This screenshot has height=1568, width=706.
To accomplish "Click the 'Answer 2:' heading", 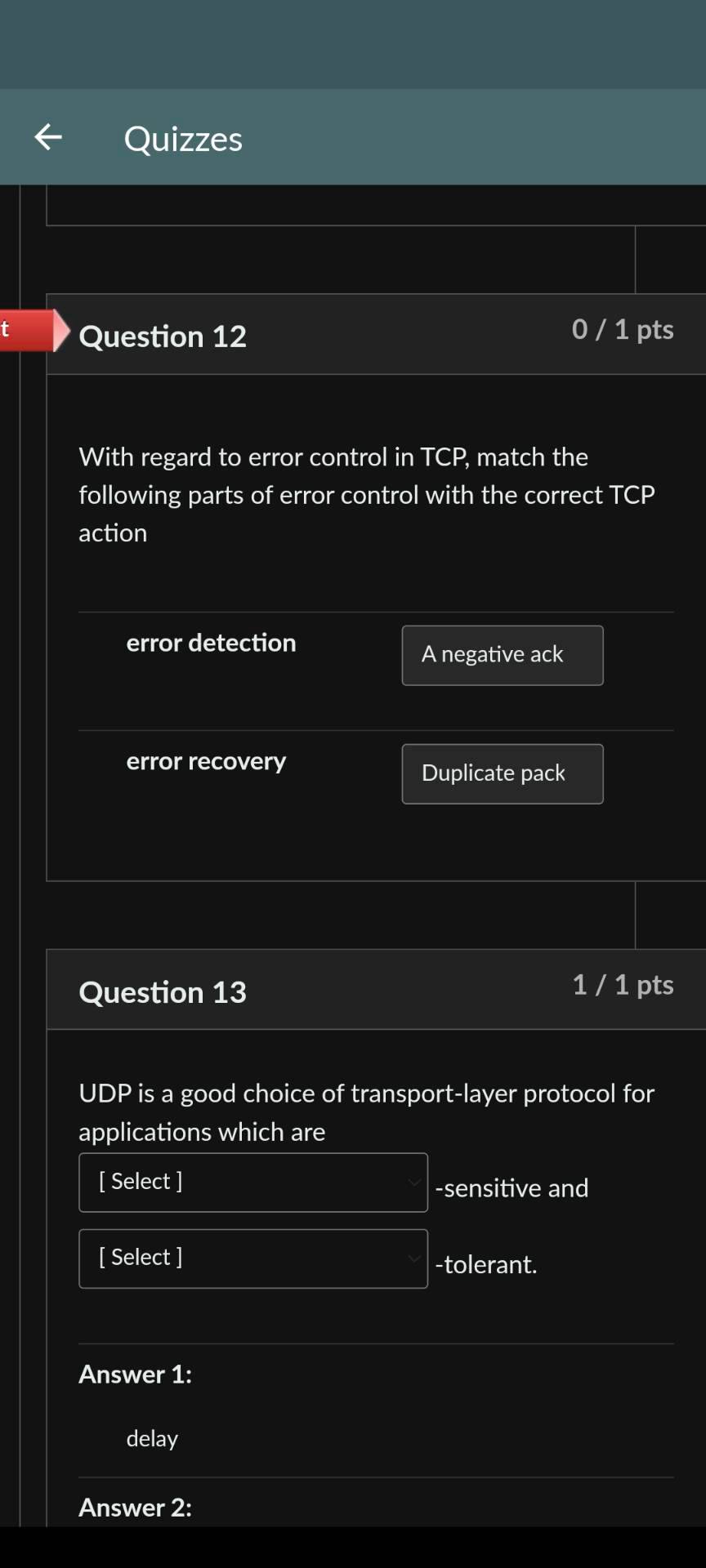I will [134, 1508].
